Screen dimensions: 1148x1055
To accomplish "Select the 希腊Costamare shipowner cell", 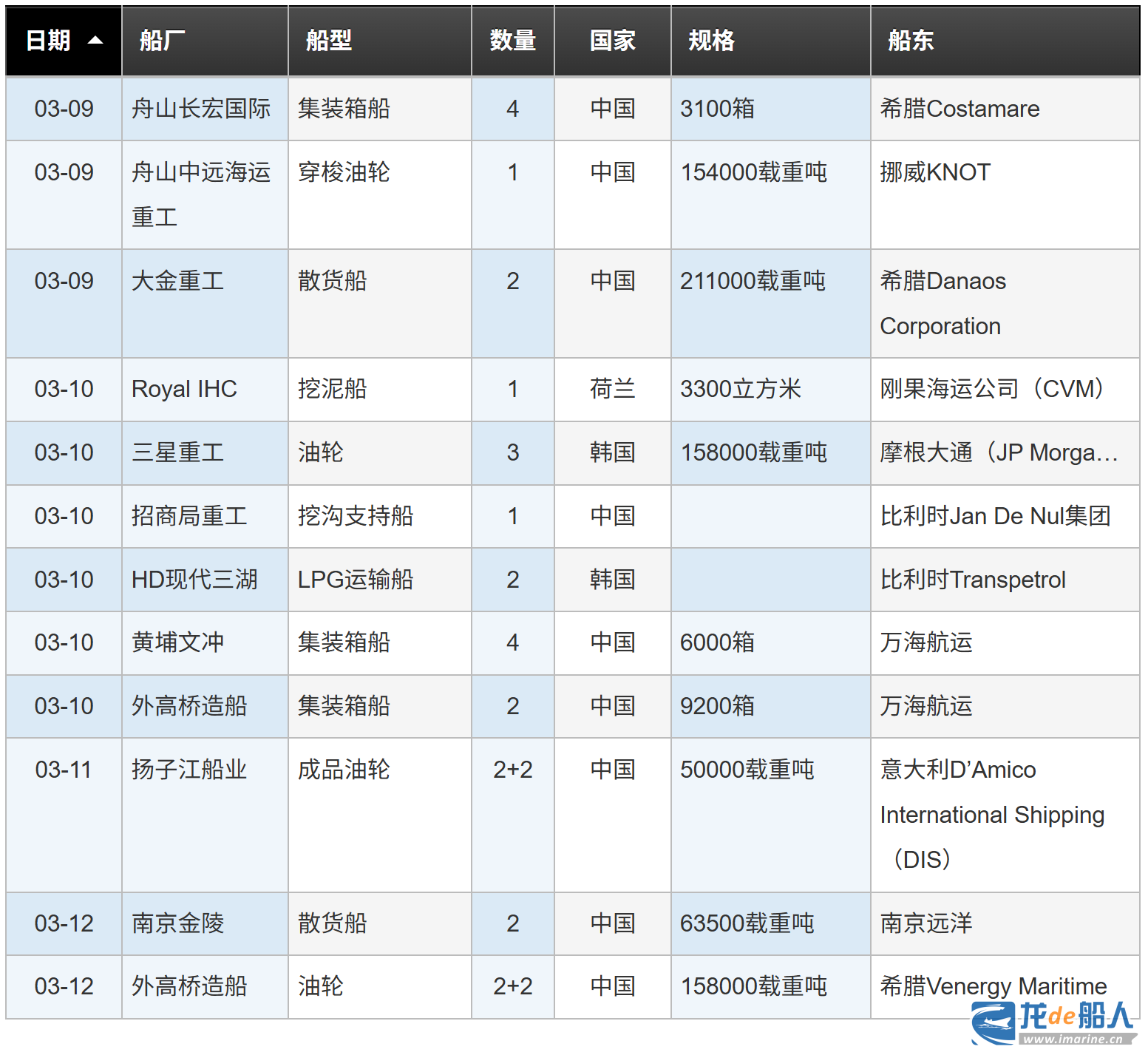I will click(960, 109).
